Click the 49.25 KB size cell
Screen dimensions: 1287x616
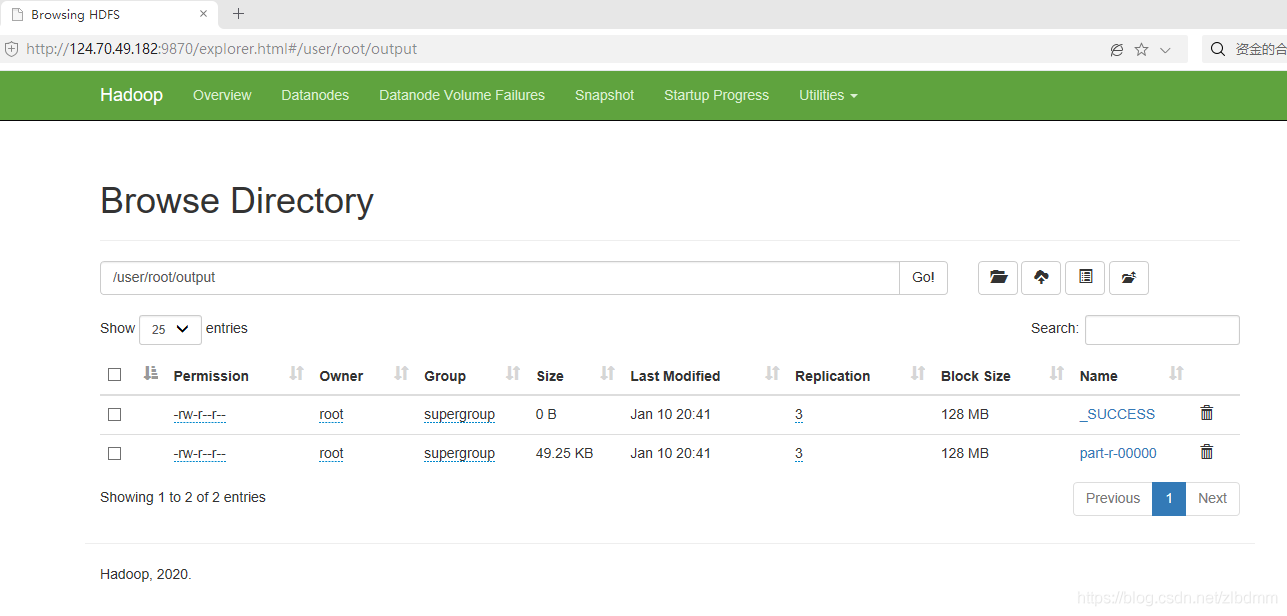click(565, 453)
